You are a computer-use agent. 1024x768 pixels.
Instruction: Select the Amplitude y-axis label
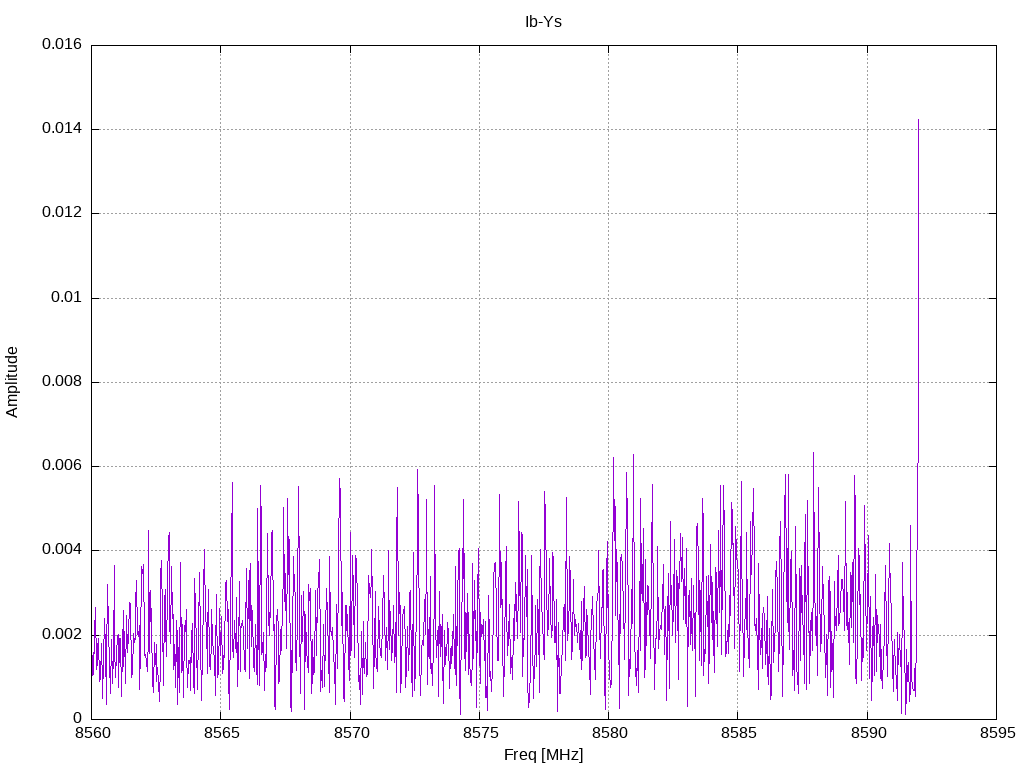tap(12, 382)
